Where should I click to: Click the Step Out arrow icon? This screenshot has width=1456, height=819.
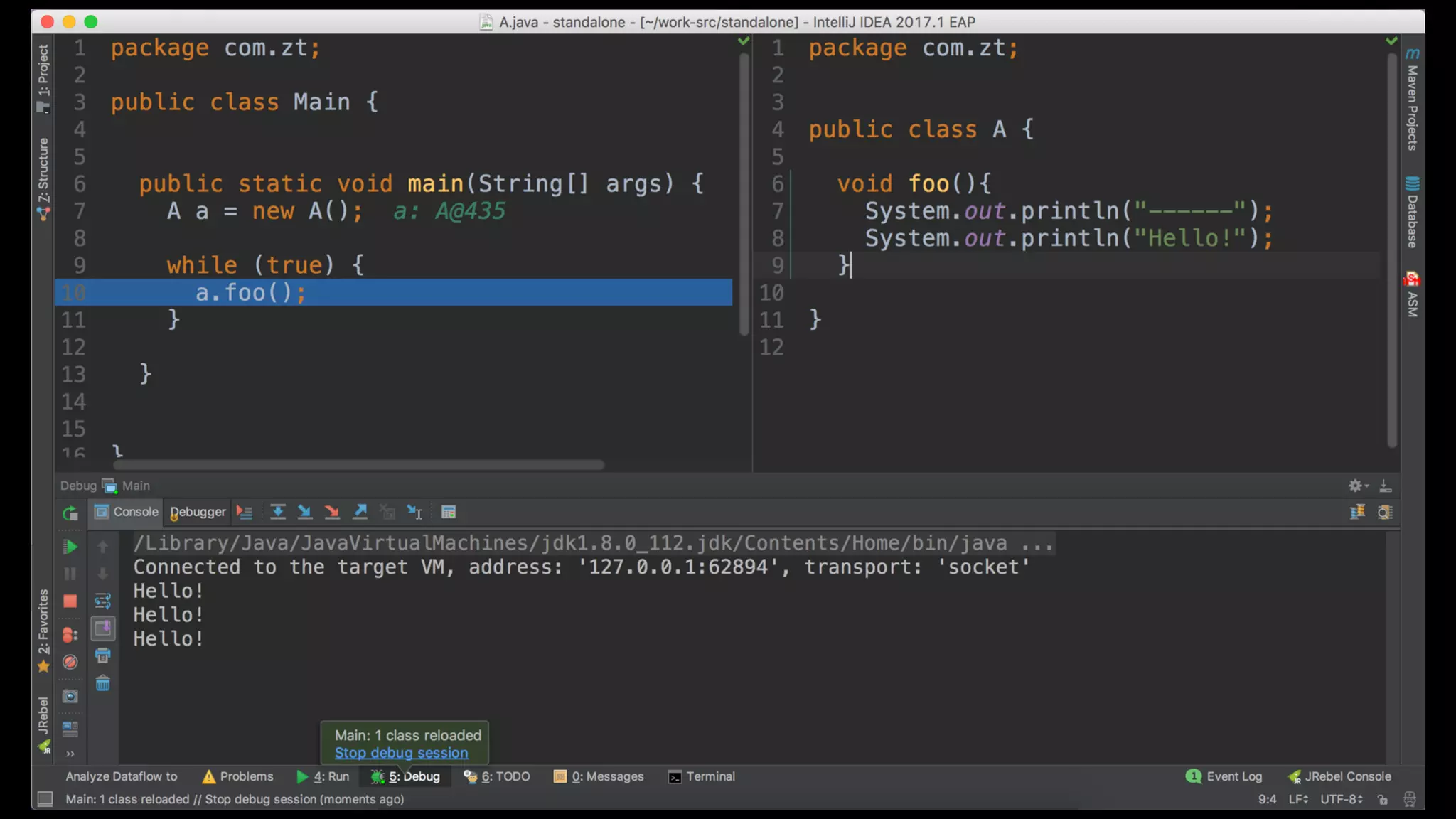tap(360, 512)
